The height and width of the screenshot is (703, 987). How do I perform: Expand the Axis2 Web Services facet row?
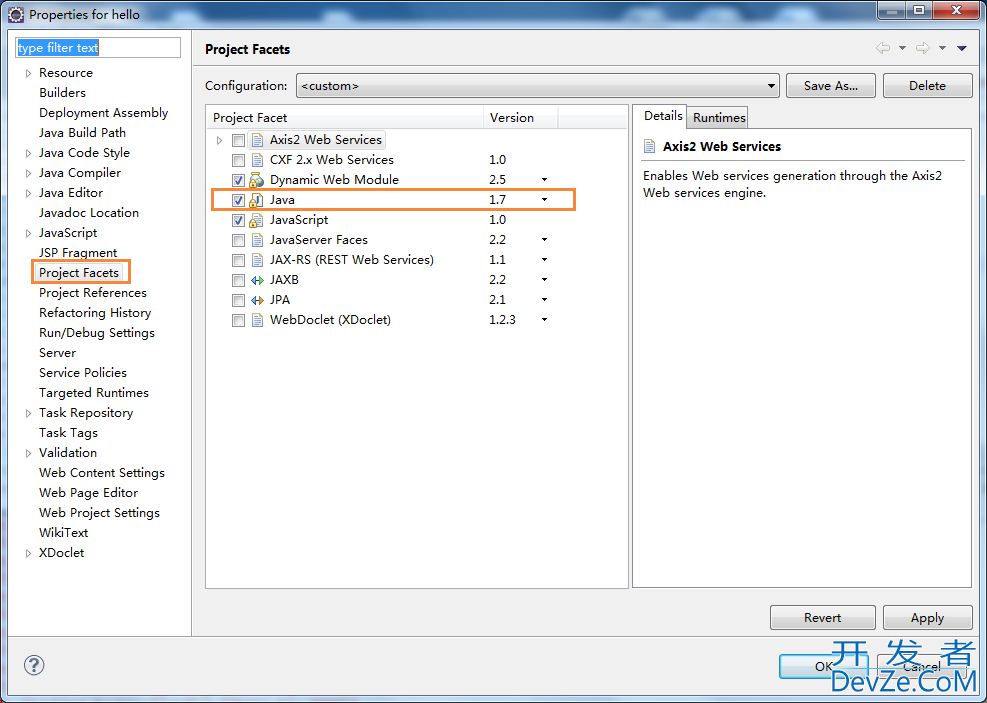pos(219,140)
